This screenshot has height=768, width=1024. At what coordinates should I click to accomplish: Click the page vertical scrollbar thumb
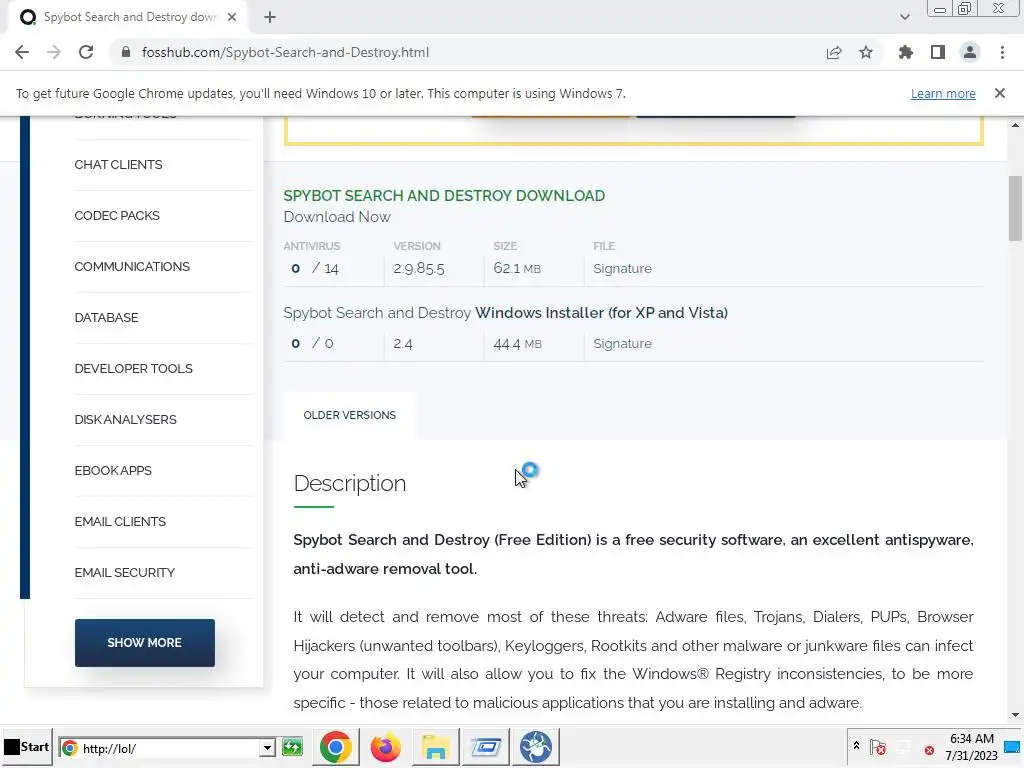pos(1015,208)
